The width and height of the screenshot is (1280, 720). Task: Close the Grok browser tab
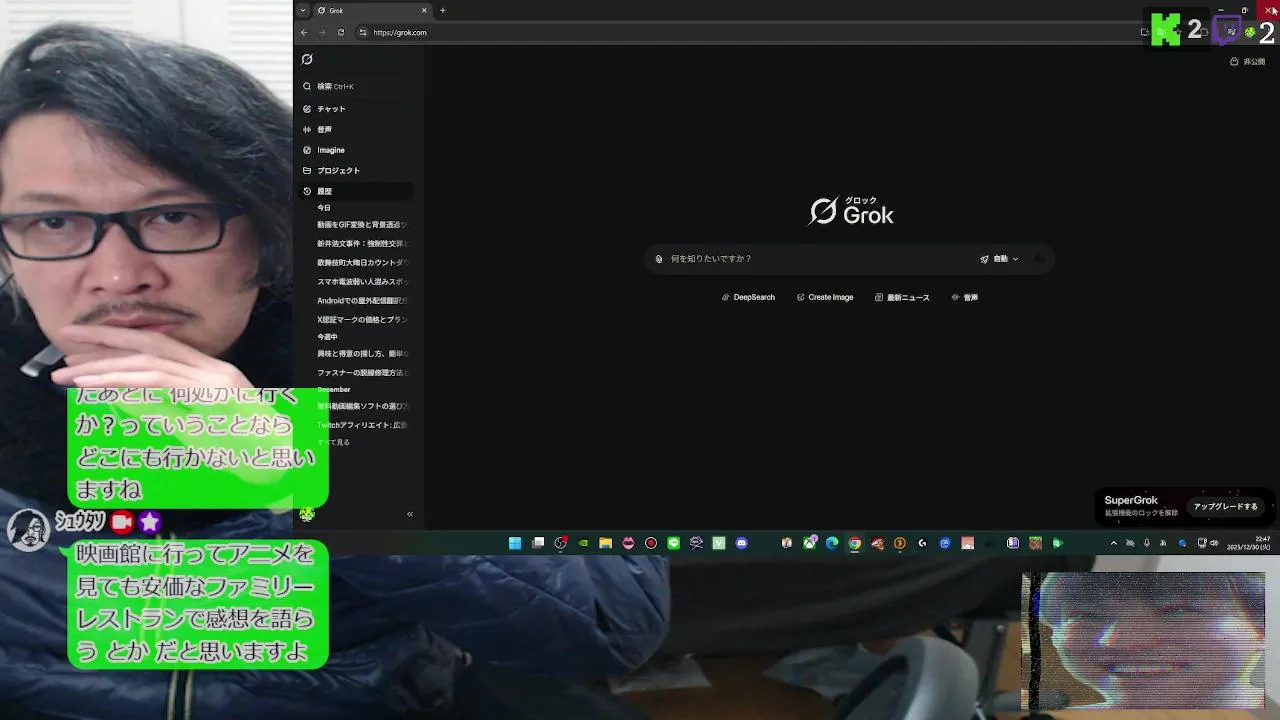tap(424, 10)
